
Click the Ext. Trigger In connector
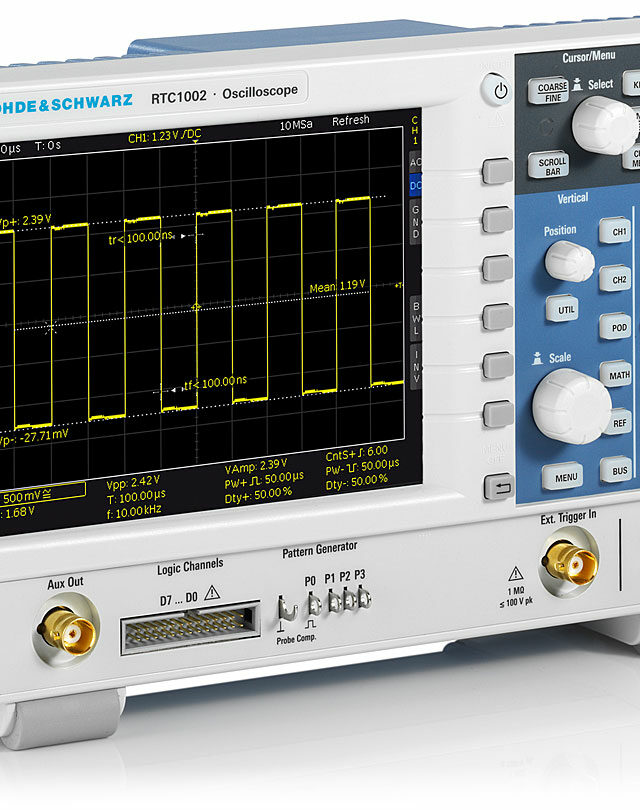tap(568, 557)
